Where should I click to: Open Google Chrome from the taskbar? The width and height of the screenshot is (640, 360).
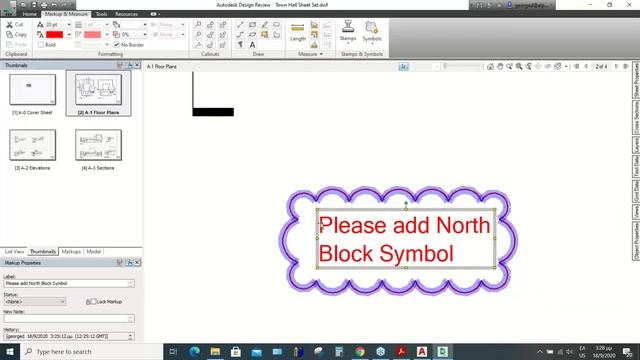360,351
